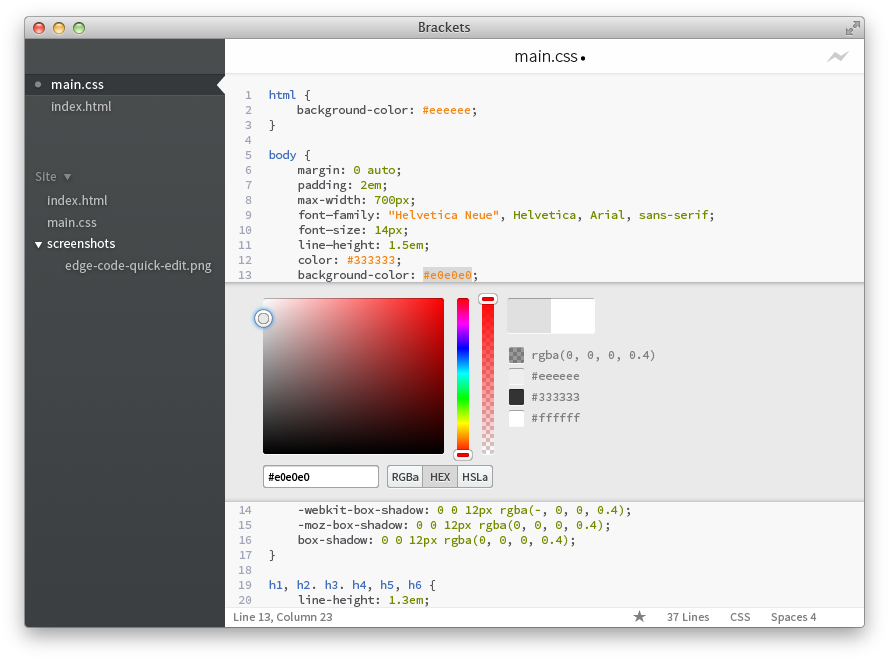Open edge-code-quick-edit.png file

138,266
